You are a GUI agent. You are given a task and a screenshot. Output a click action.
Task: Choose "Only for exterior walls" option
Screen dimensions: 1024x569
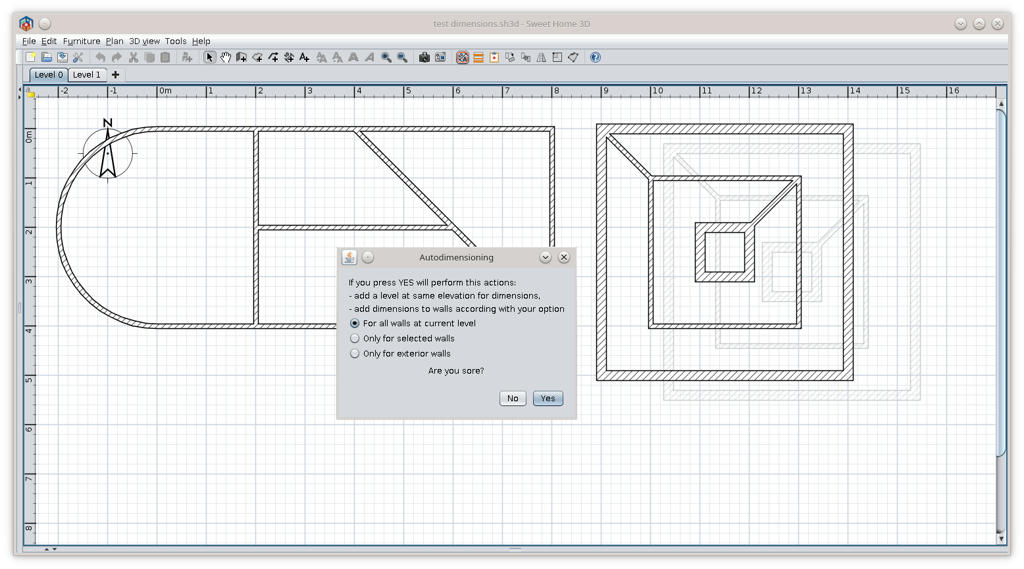pyautogui.click(x=355, y=354)
